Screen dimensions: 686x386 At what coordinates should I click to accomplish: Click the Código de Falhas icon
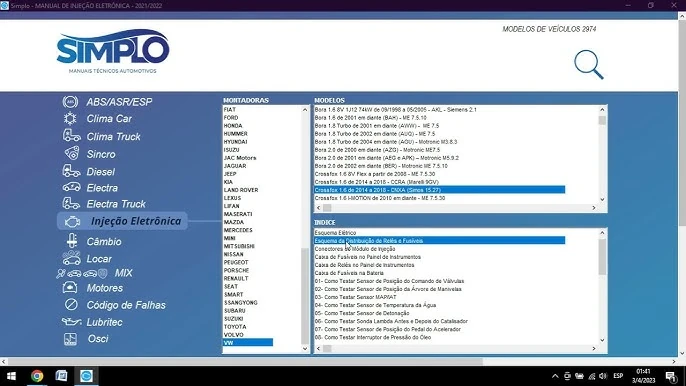71,304
